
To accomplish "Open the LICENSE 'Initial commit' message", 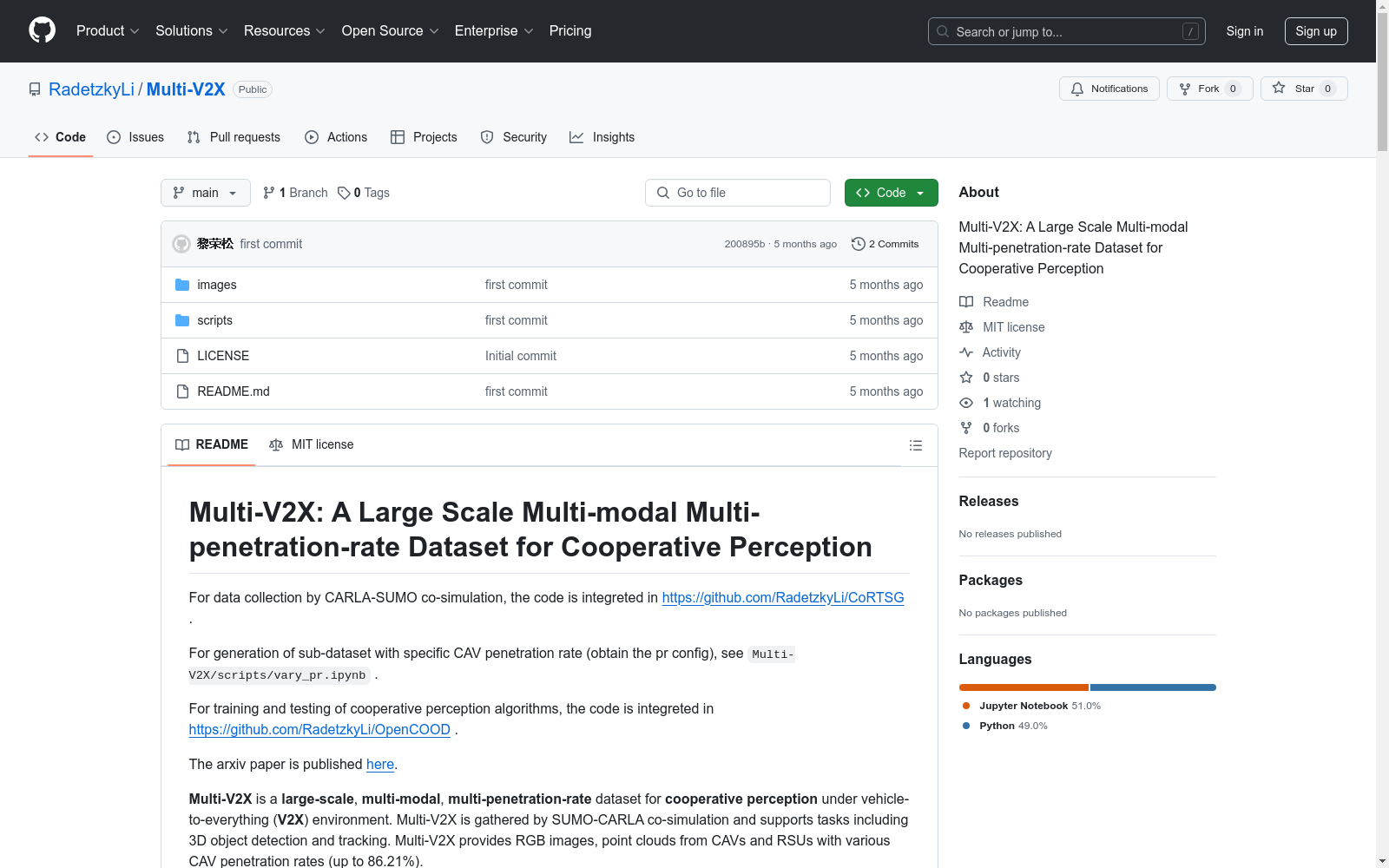I will click(x=521, y=356).
